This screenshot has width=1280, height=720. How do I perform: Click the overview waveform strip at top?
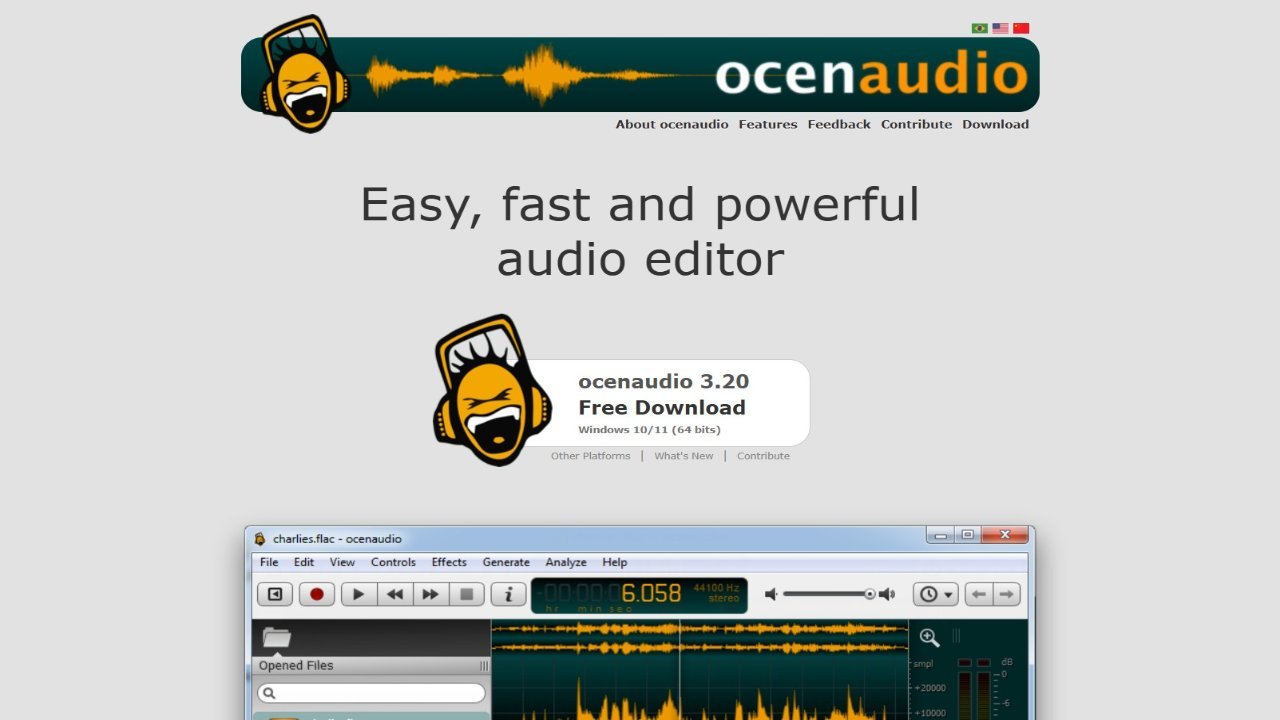700,638
